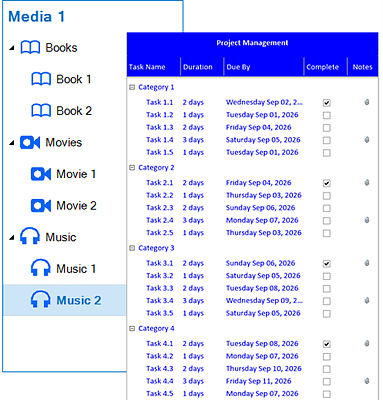
Task: Sort by the Task Name column header
Action: tap(153, 67)
